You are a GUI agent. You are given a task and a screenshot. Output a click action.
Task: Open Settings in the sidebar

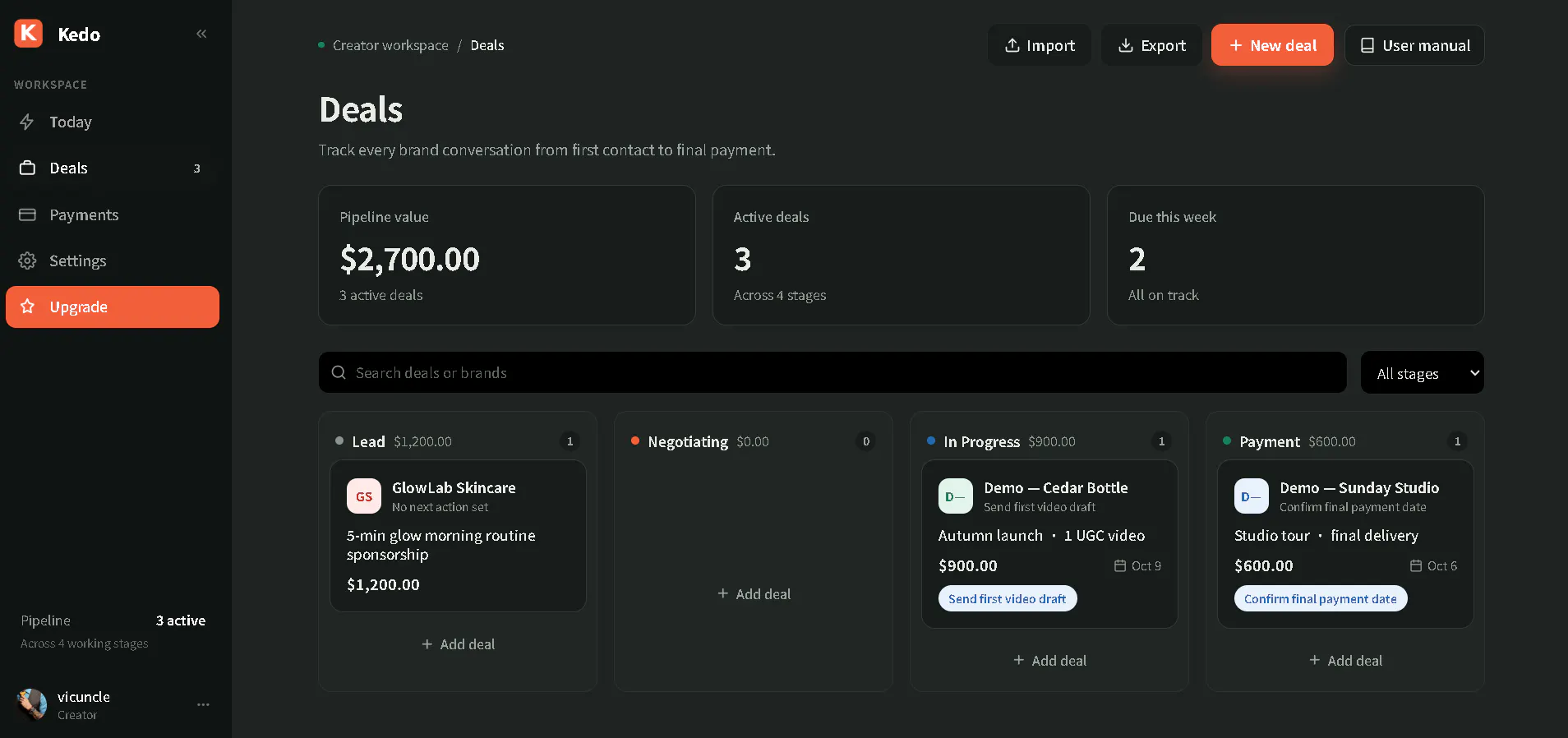point(113,261)
